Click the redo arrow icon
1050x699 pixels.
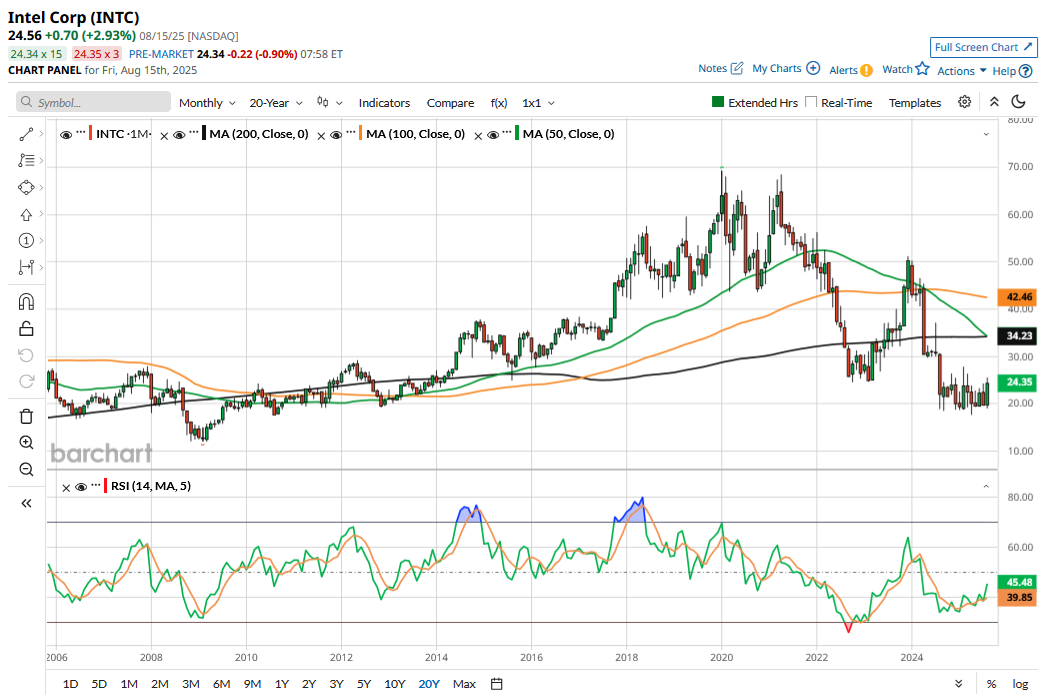(26, 381)
